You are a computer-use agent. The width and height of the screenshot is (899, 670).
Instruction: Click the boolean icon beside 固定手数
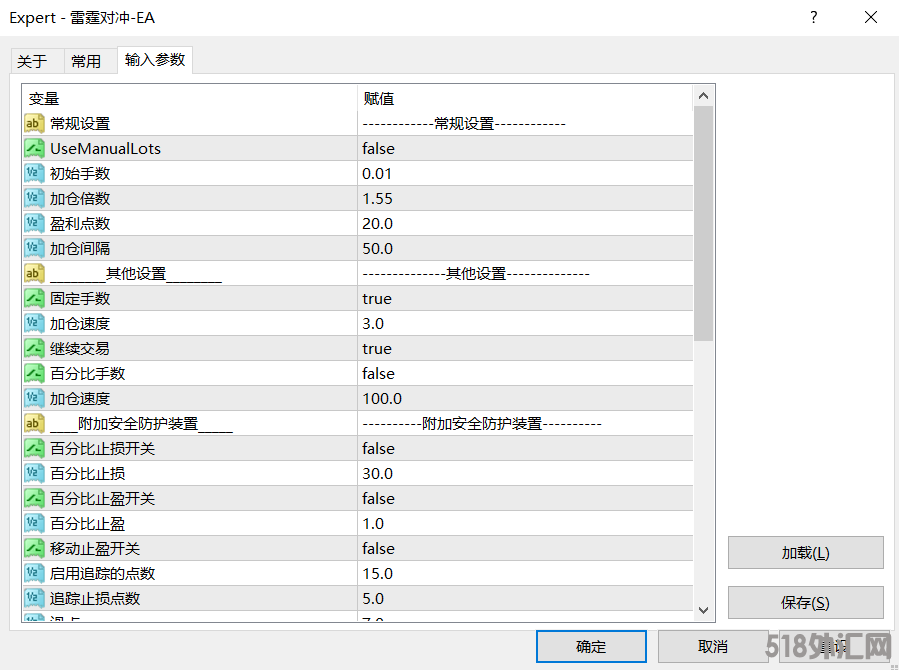pos(34,298)
